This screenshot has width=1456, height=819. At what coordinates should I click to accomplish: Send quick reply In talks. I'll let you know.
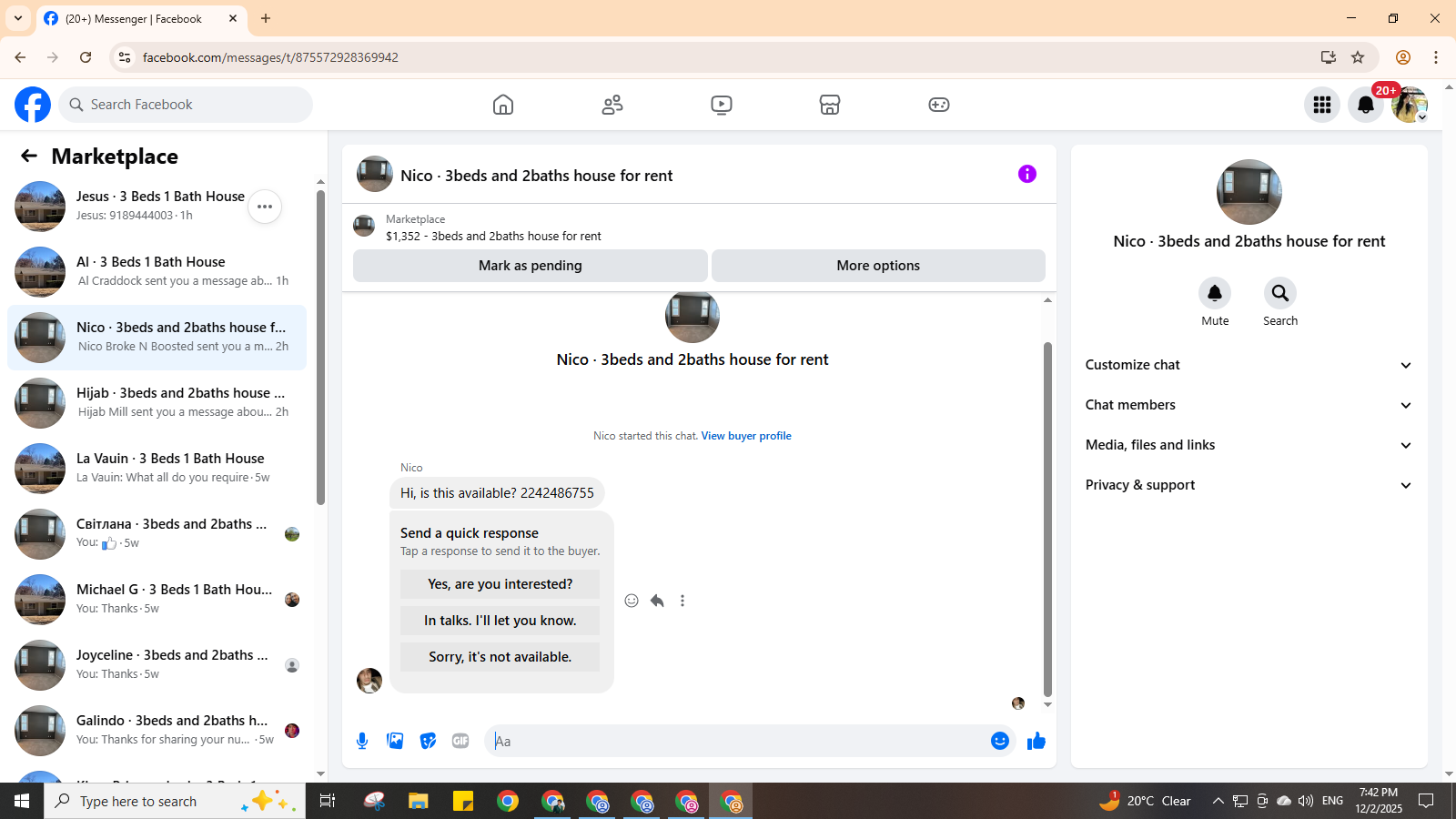(x=500, y=621)
